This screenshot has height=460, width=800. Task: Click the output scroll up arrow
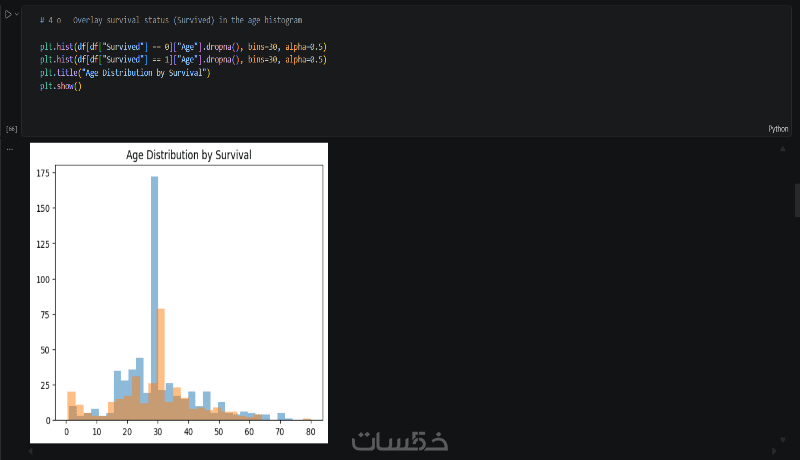(783, 149)
